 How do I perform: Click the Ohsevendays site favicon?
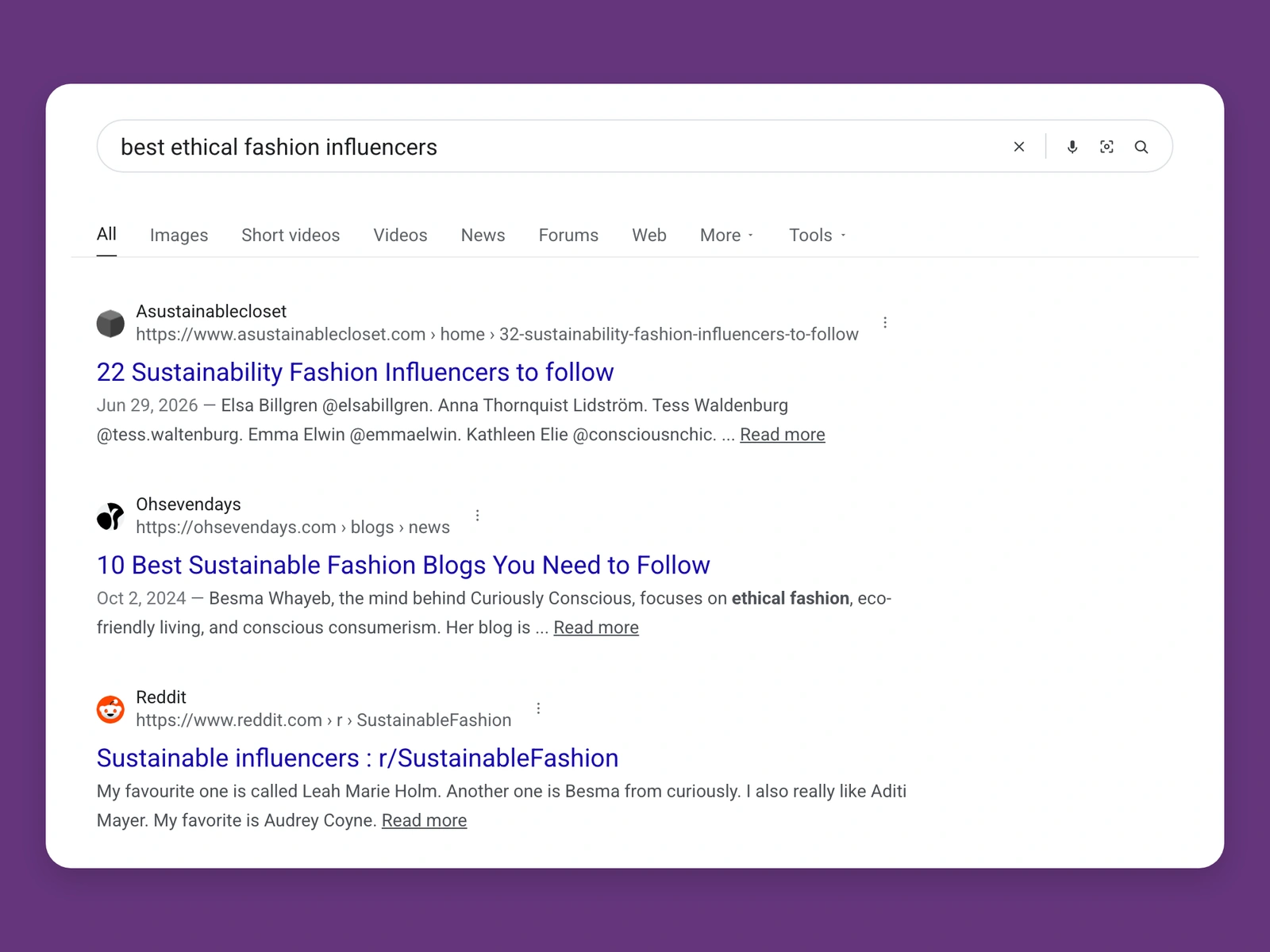tap(110, 516)
